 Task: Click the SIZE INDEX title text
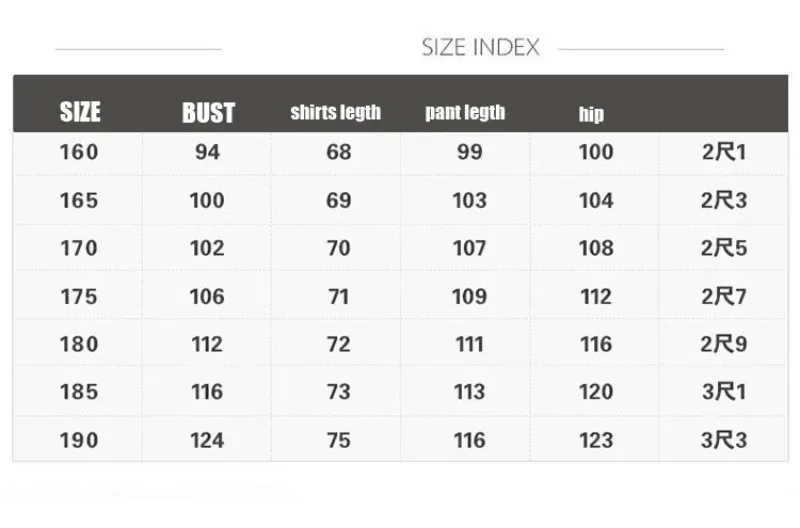coord(480,47)
